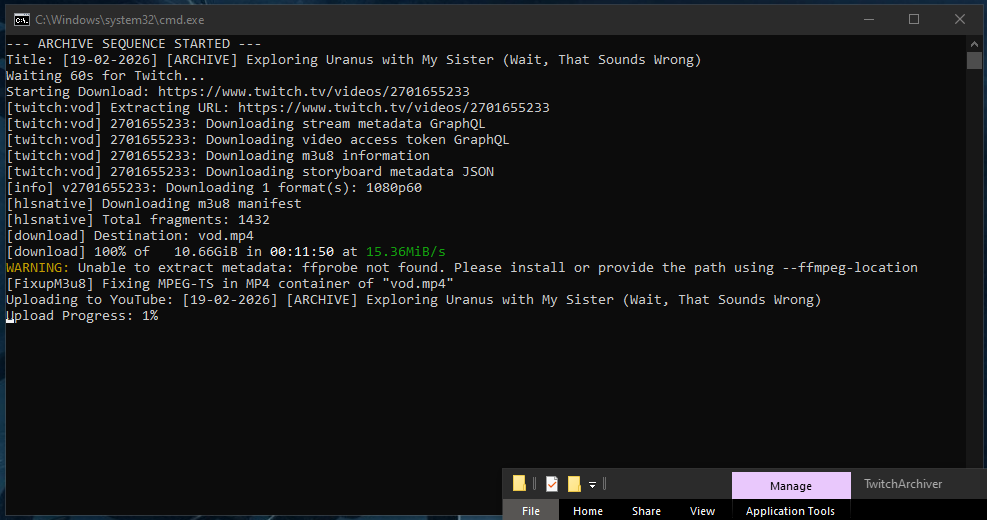Expand the Customize Quick Access Toolbar arrow

(x=592, y=485)
